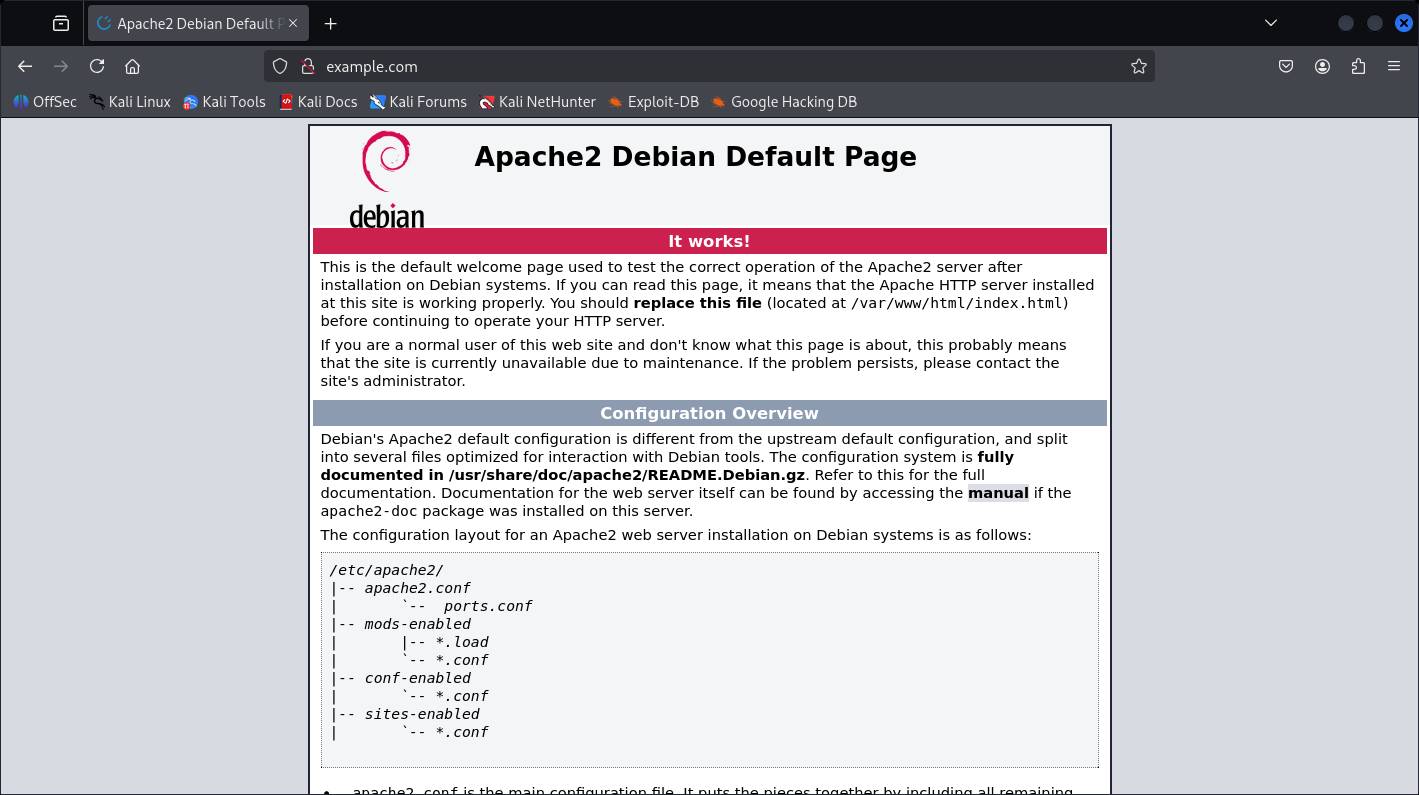The width and height of the screenshot is (1419, 795).
Task: Select the Apache2 Debian Default Page tab
Action: pos(198,23)
